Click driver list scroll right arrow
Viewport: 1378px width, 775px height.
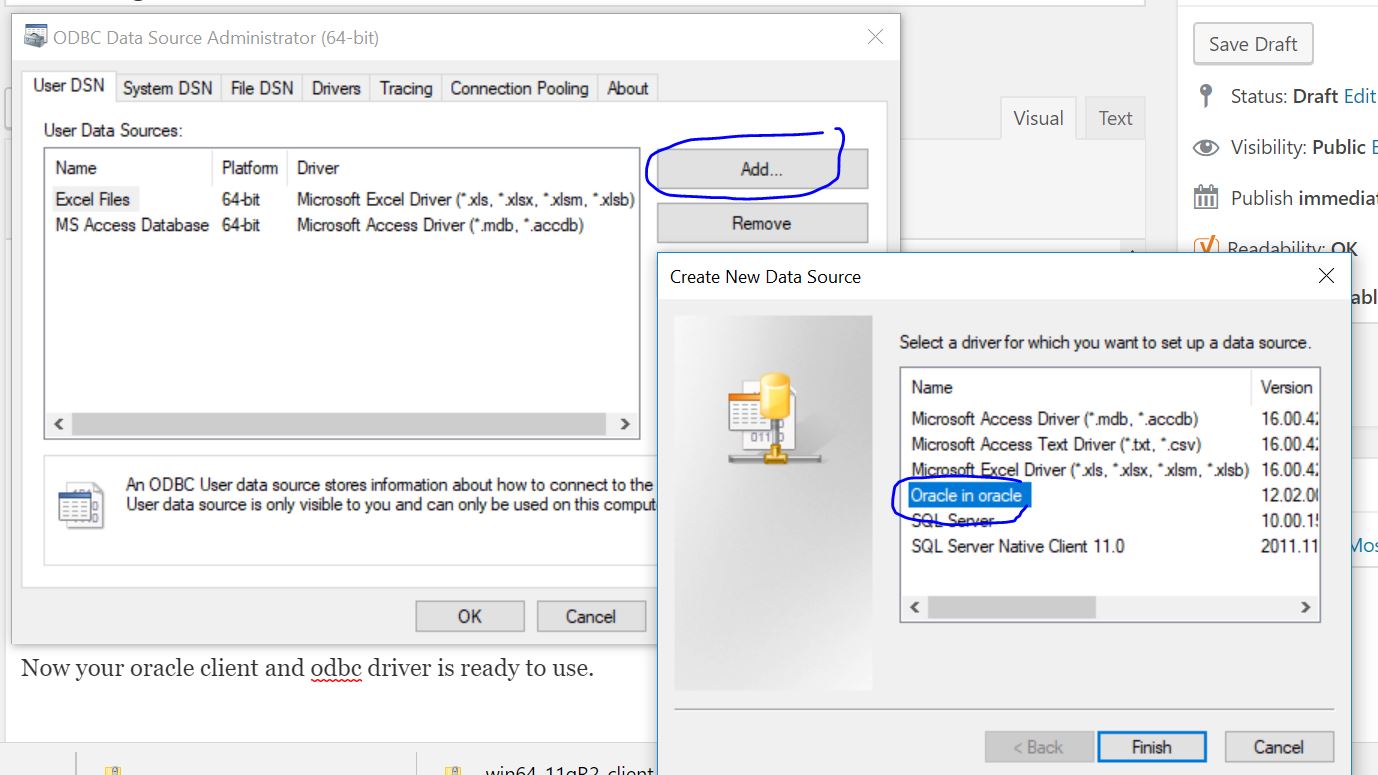(1305, 607)
